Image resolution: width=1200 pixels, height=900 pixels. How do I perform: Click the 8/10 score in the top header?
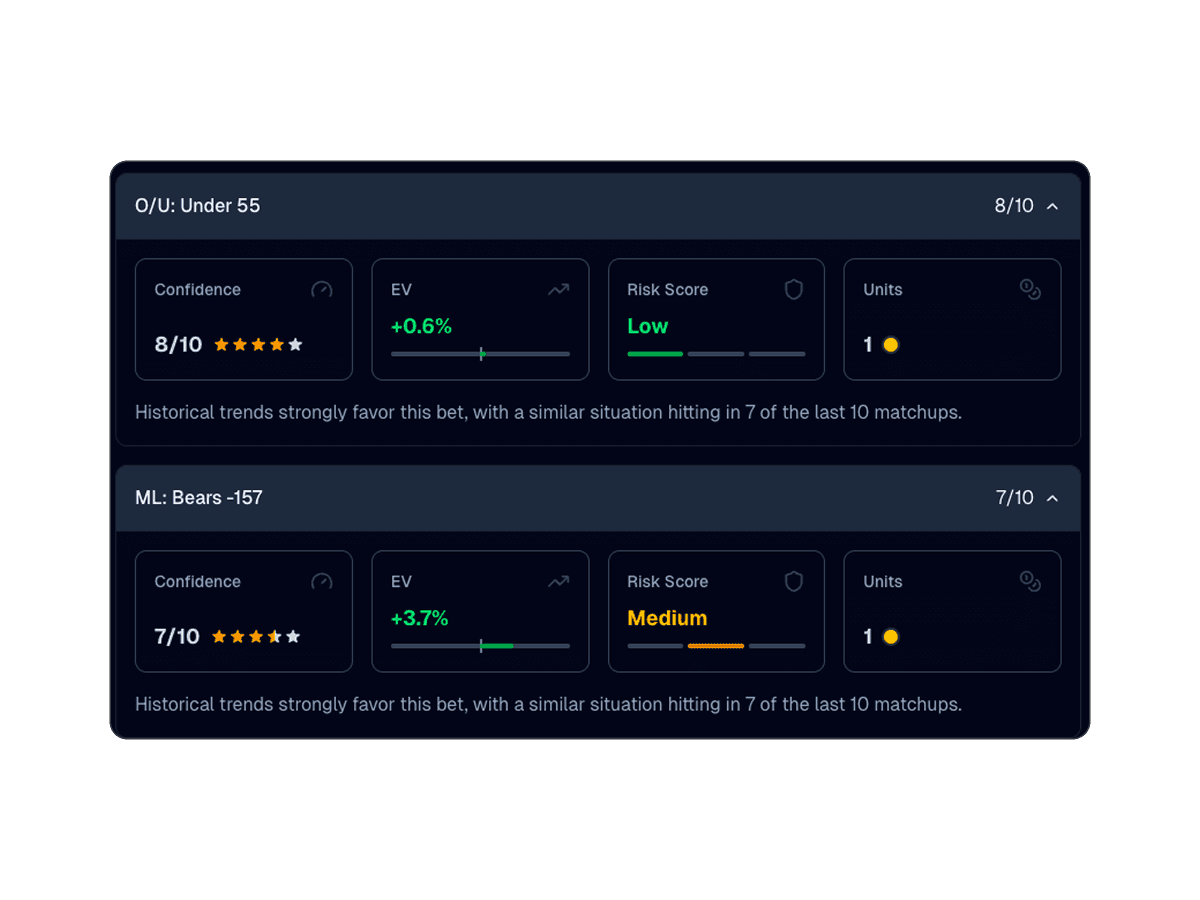pyautogui.click(x=1014, y=206)
